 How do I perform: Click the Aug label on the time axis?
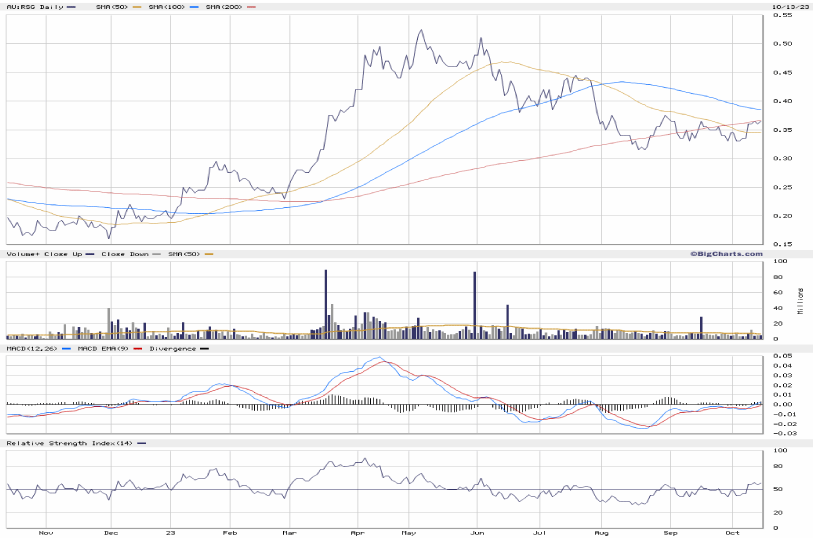point(602,534)
